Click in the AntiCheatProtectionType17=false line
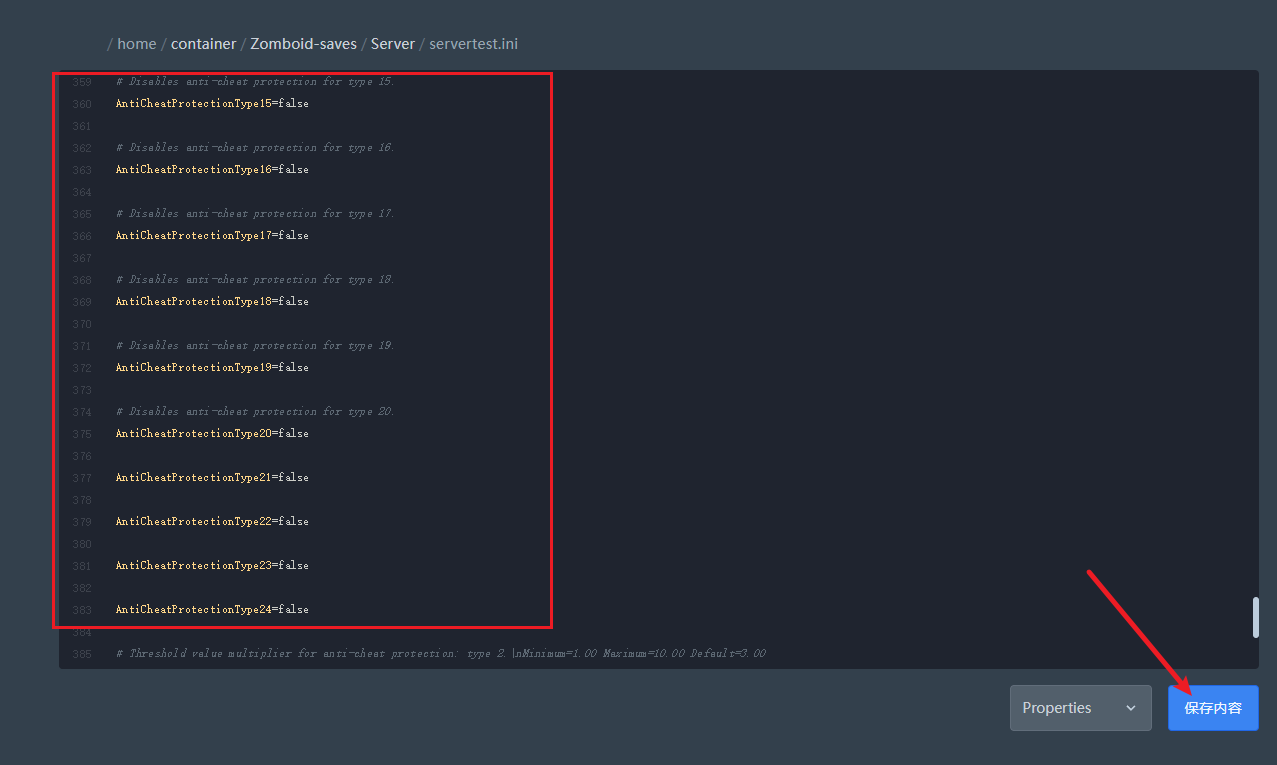The width and height of the screenshot is (1277, 765). (x=212, y=236)
